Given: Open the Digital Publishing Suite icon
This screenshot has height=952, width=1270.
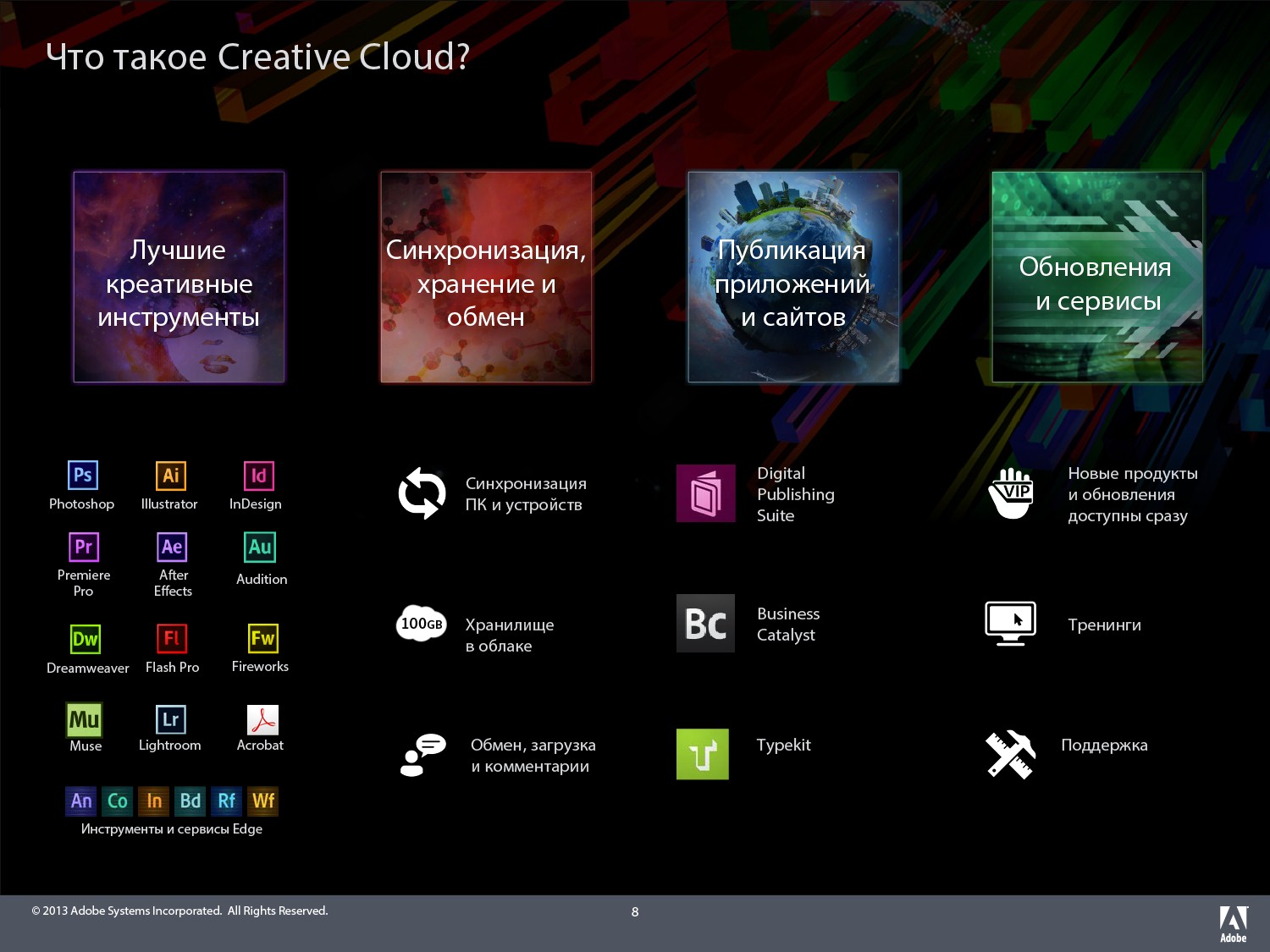Looking at the screenshot, I should pos(705,493).
